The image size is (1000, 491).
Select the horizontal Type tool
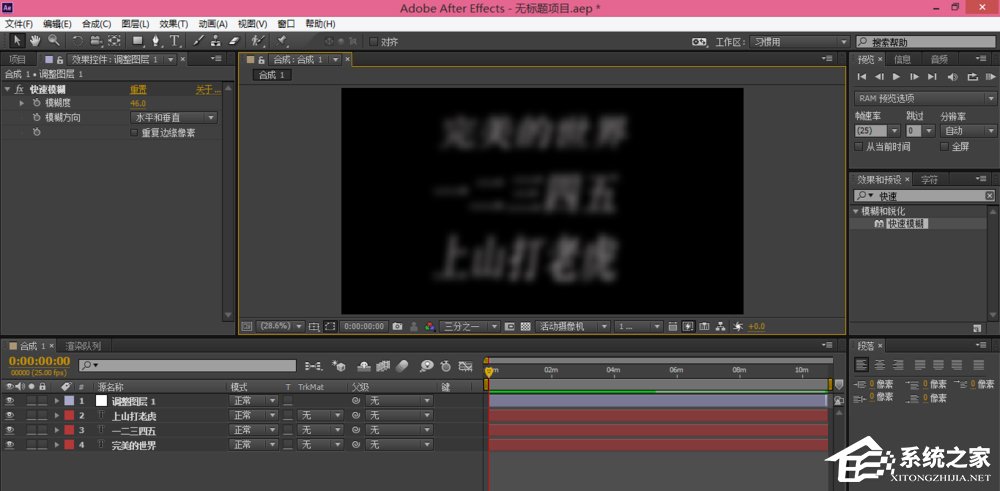coord(175,41)
